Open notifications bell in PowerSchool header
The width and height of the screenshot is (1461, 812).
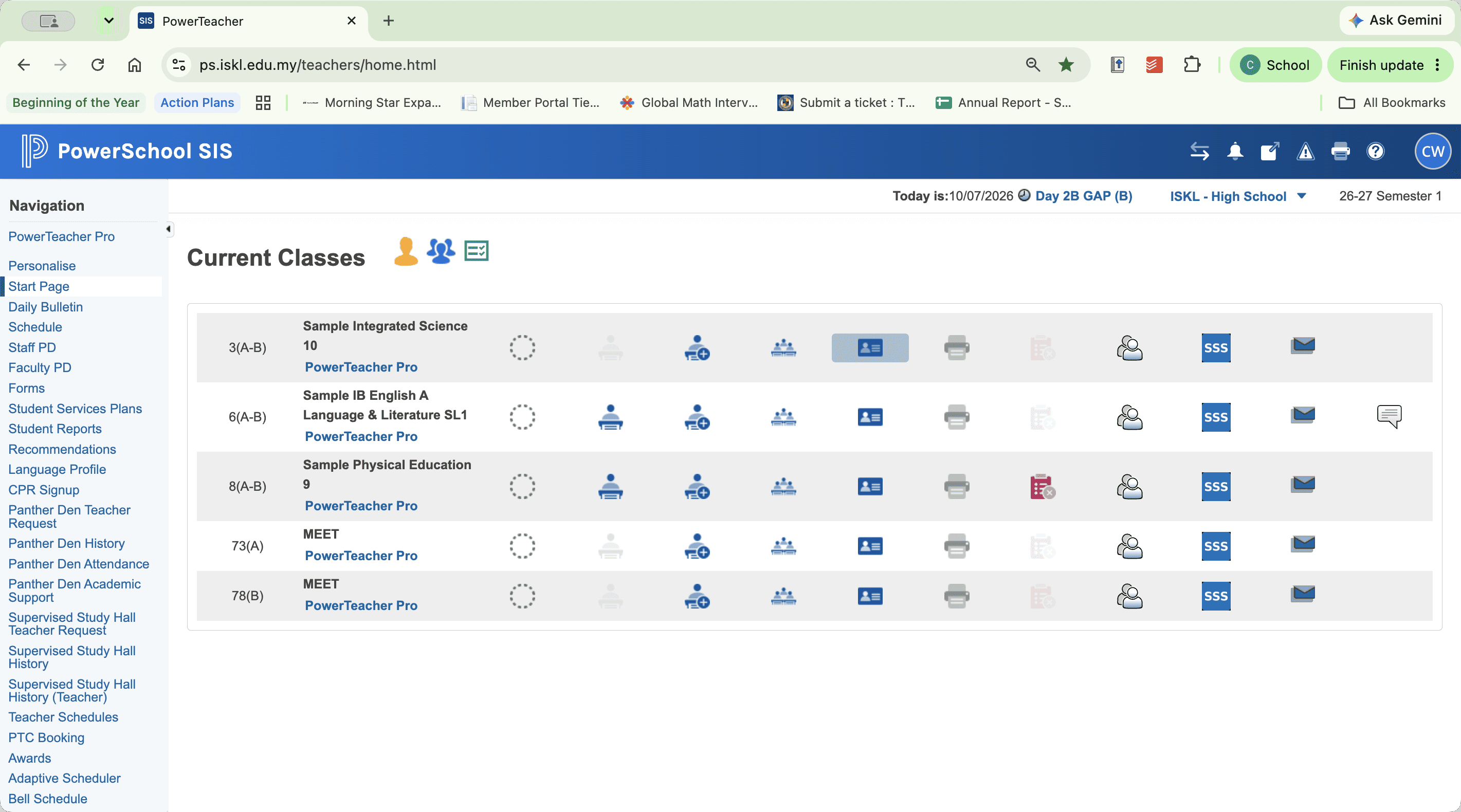pos(1235,152)
